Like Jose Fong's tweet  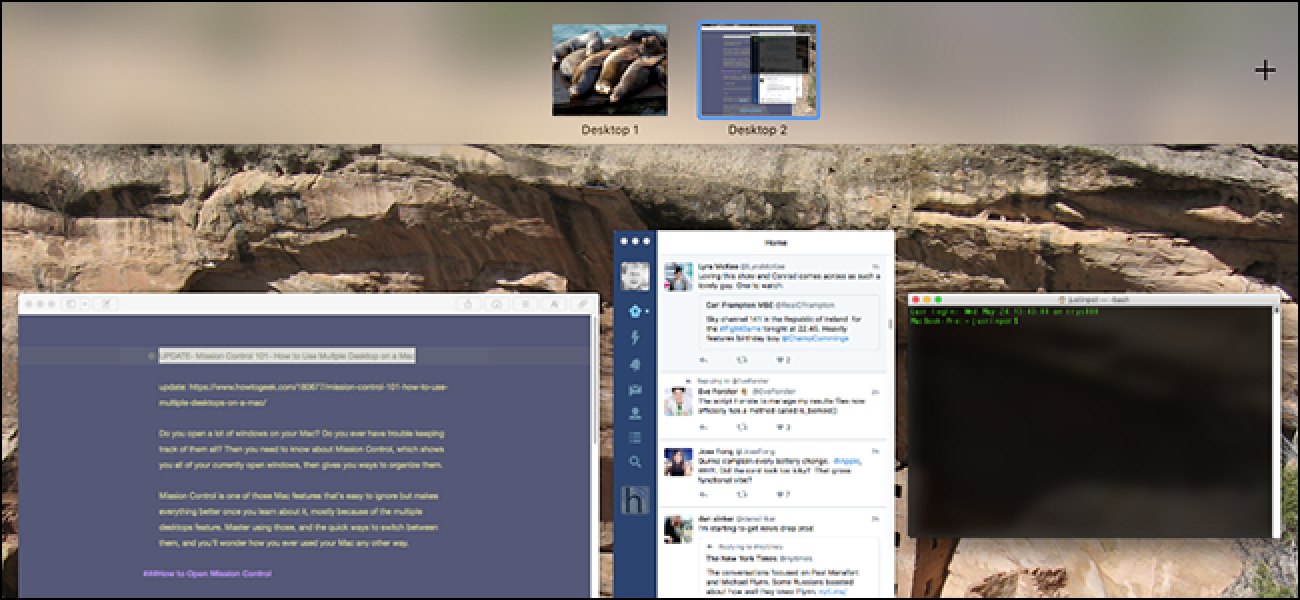click(x=782, y=495)
